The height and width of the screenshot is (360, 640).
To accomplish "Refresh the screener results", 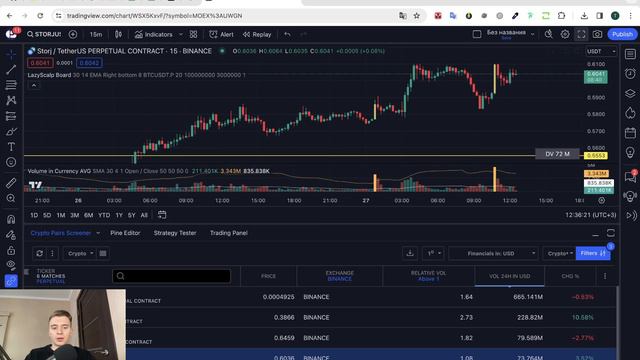I will (x=40, y=253).
